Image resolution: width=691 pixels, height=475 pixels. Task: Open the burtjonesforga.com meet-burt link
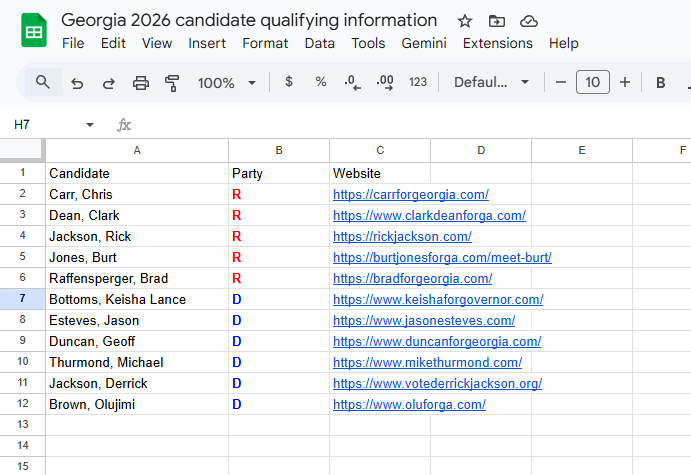coord(442,257)
